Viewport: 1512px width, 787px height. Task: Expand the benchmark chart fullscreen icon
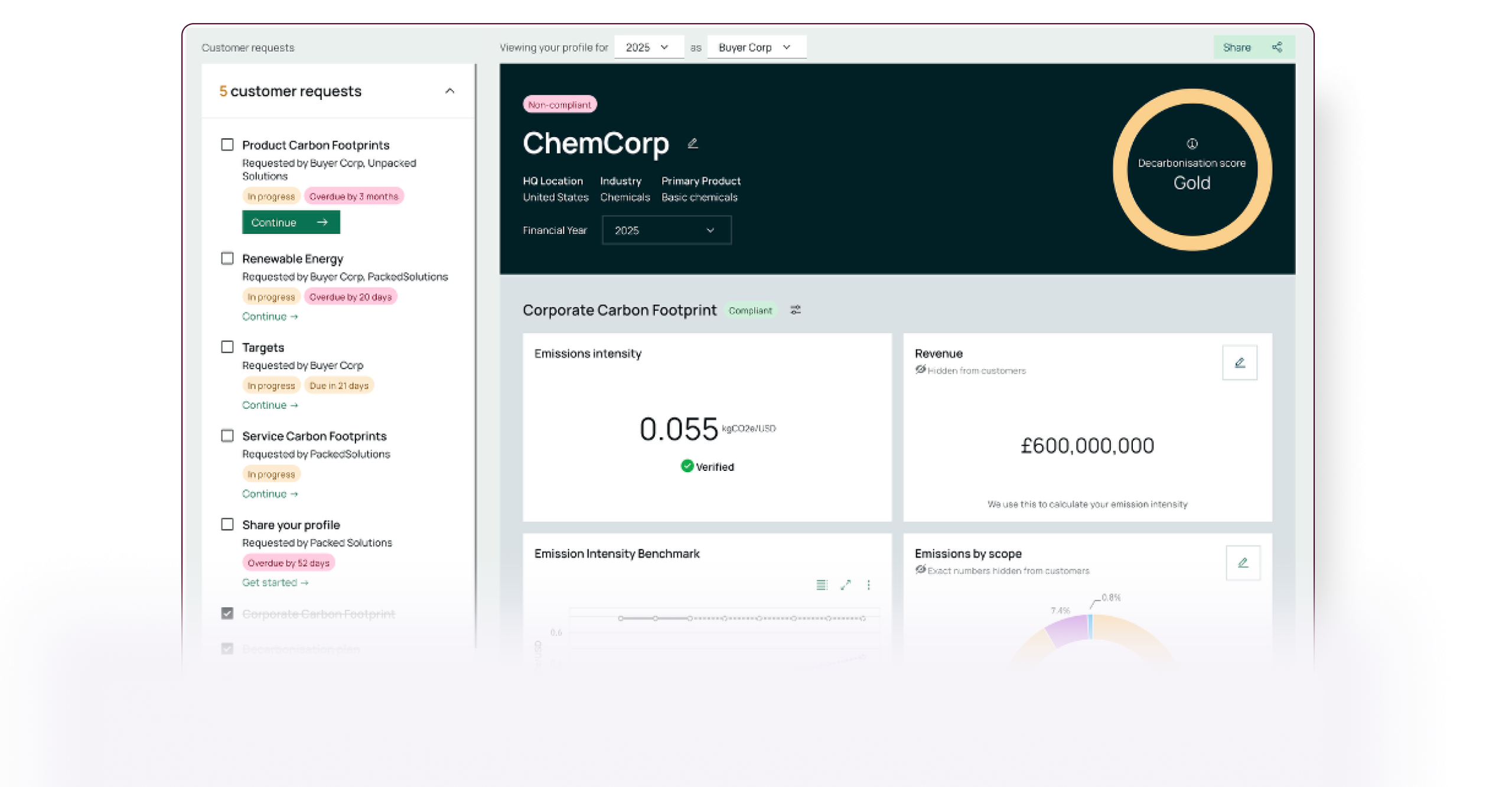(845, 585)
